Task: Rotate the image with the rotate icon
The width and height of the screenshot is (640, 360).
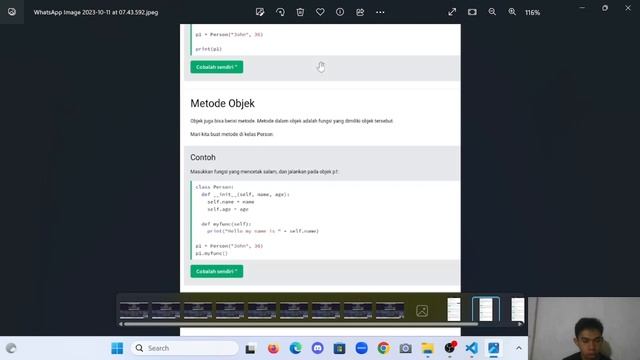Action: tap(280, 12)
